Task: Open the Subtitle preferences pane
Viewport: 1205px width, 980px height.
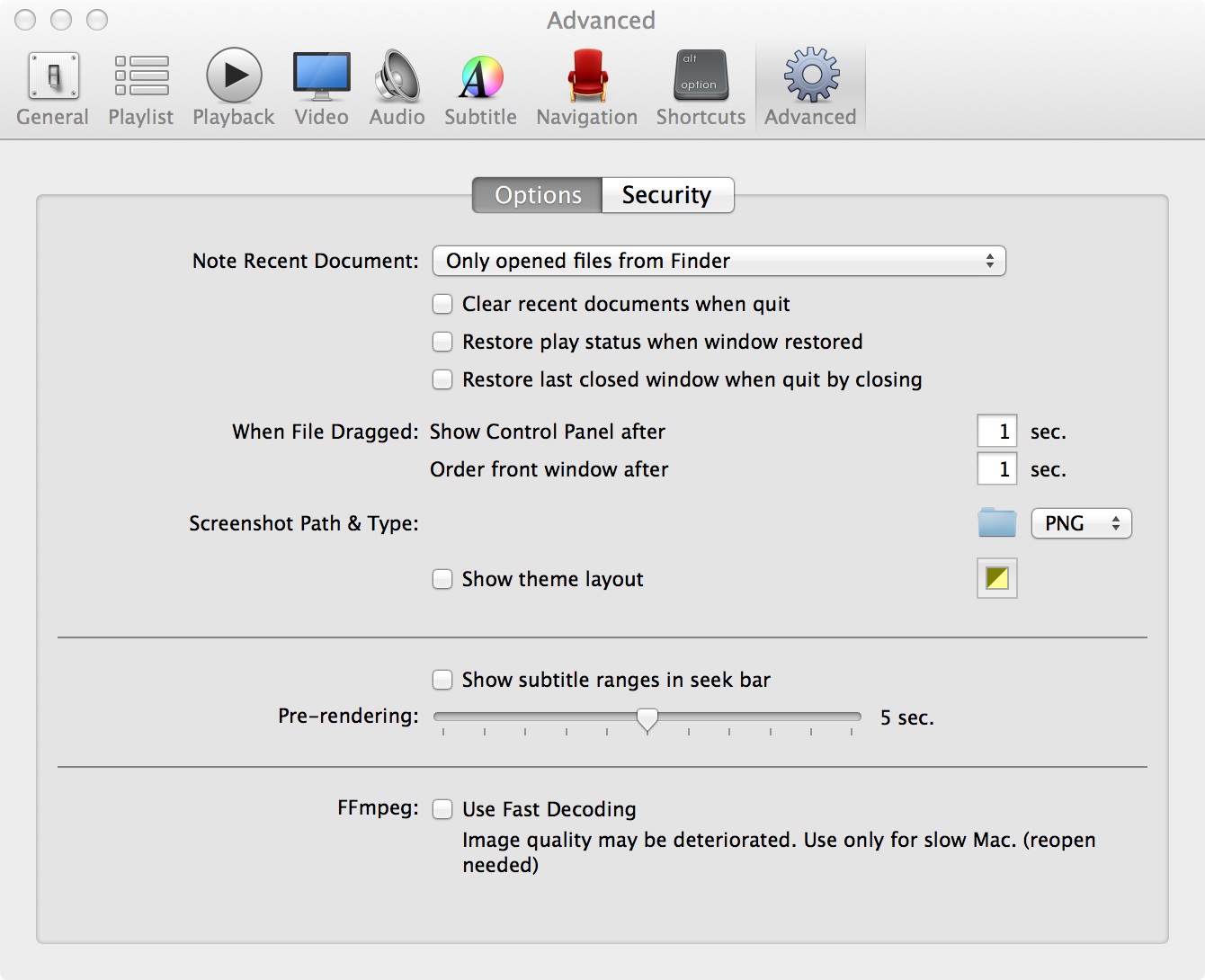Action: point(480,88)
